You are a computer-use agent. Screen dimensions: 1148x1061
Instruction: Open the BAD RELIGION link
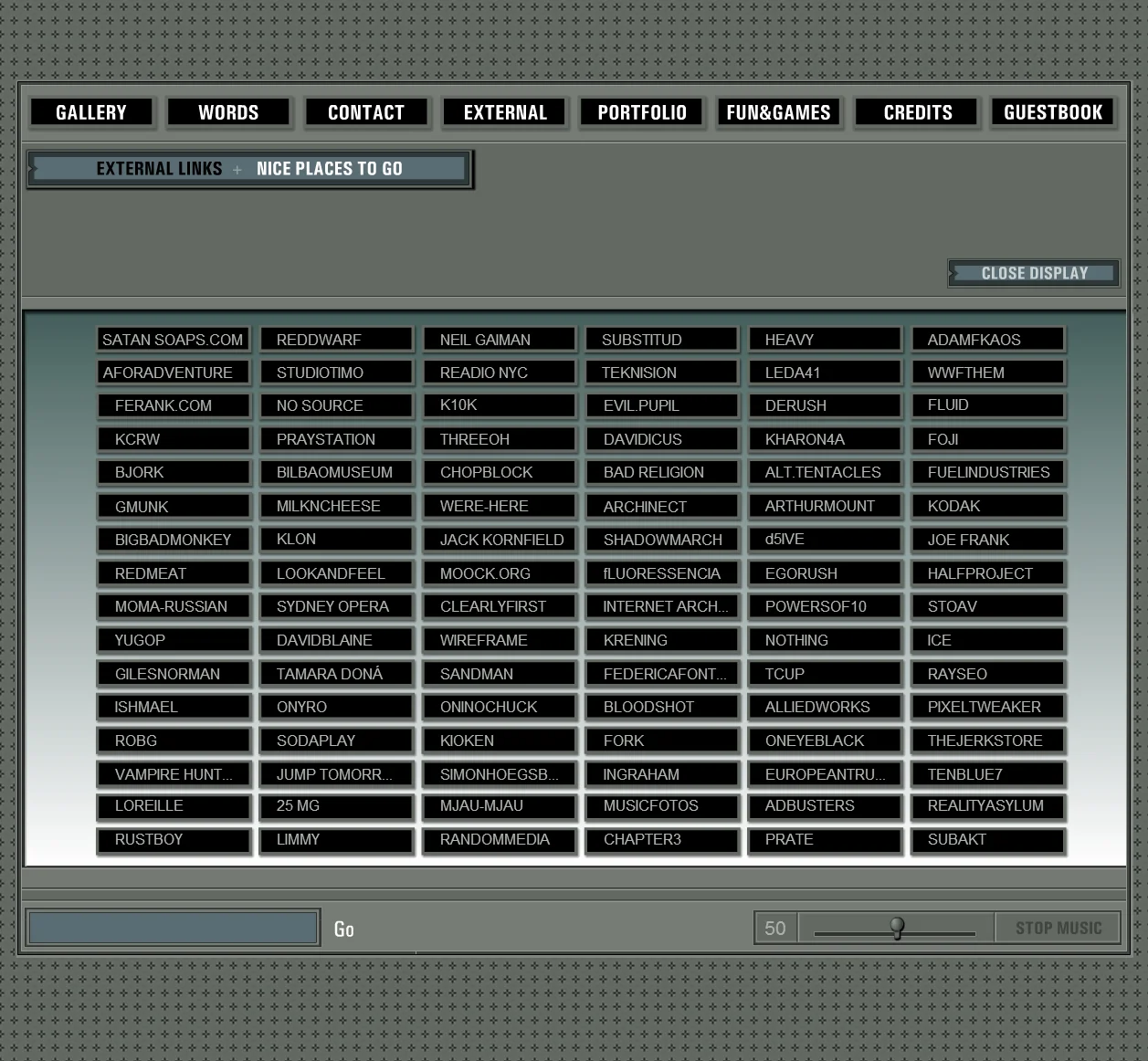tap(662, 472)
